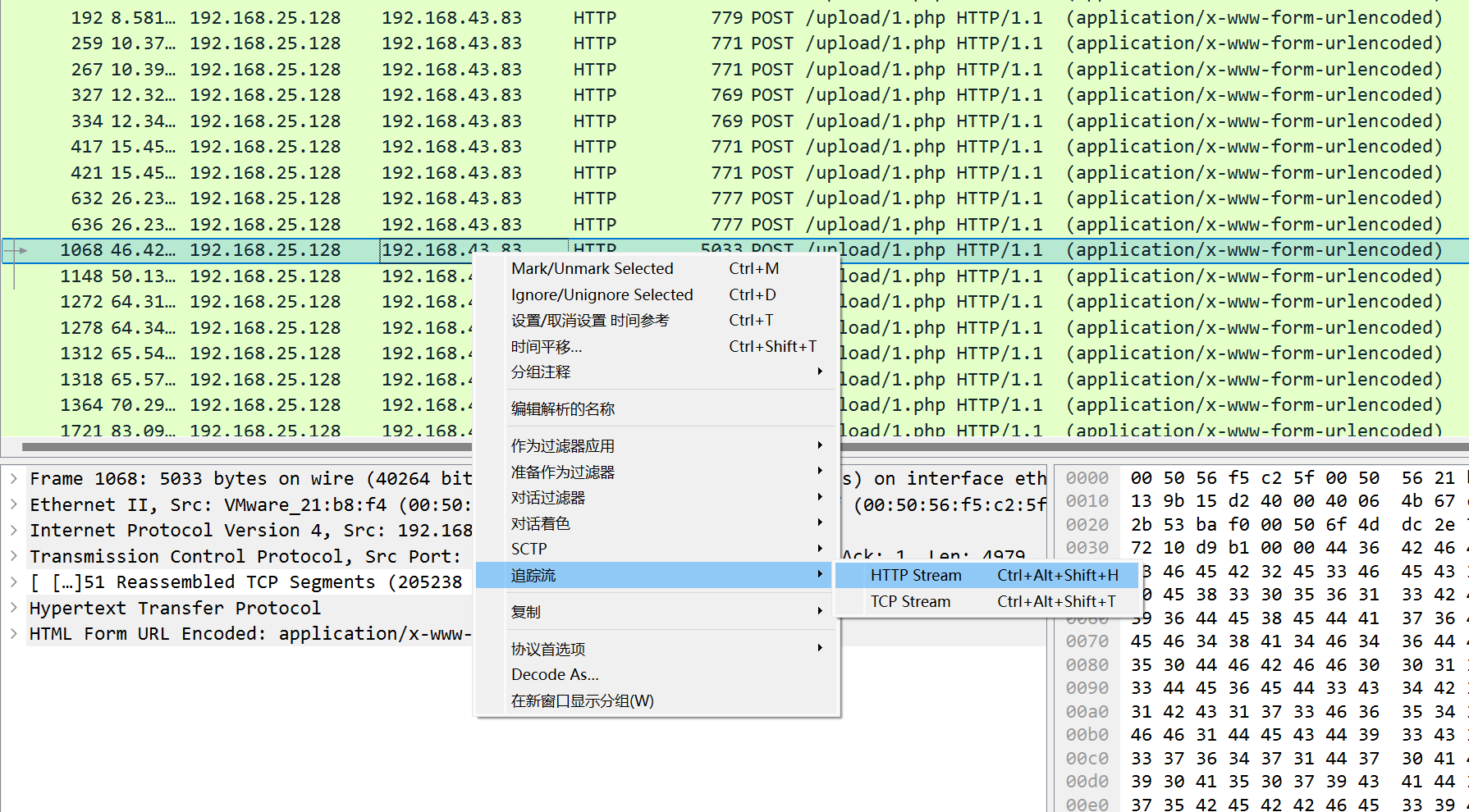Click Mark/Unmark Selected menu entry
1469x812 pixels.
(592, 269)
